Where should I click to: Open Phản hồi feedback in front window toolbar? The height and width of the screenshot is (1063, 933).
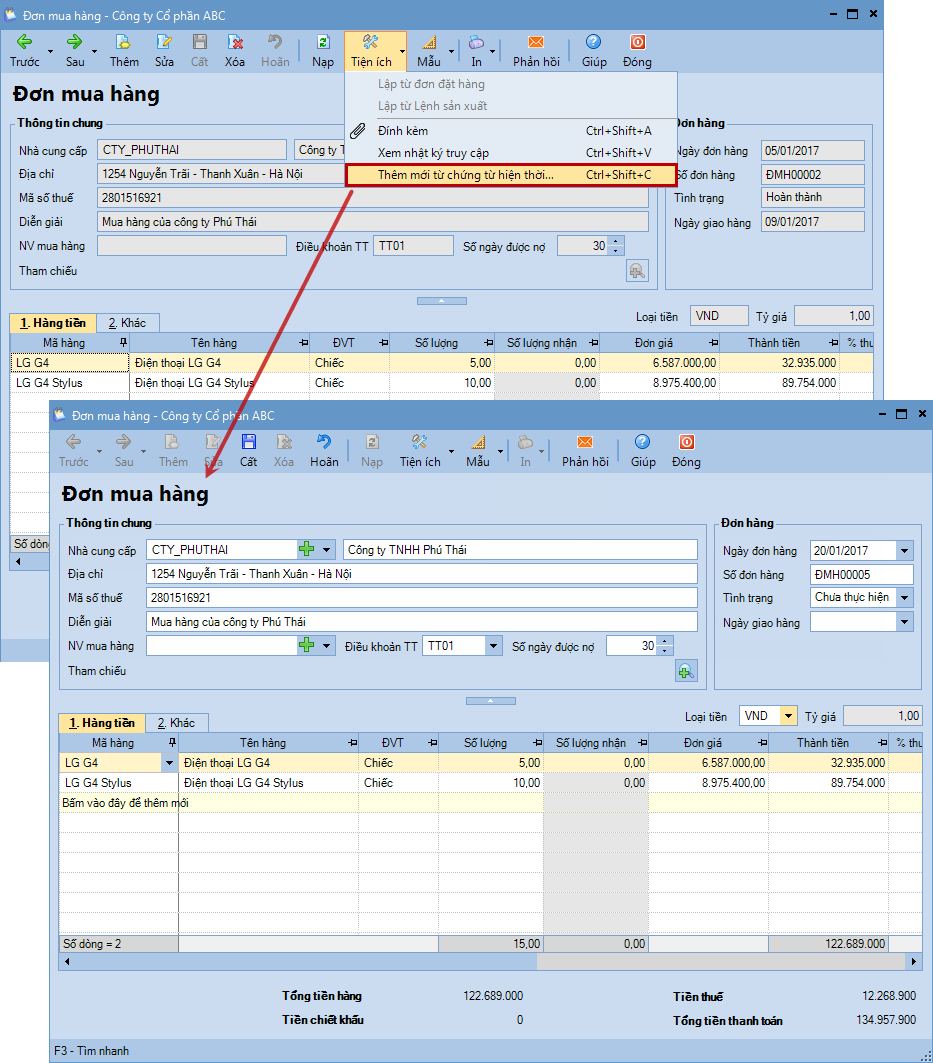pos(585,449)
